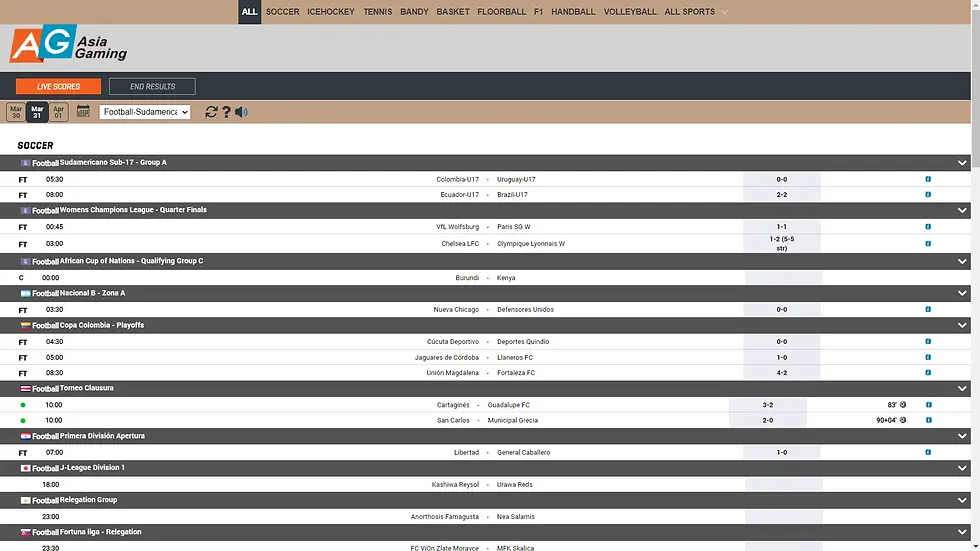Toggle sound with the speaker icon
This screenshot has height=551, width=980.
[x=241, y=112]
